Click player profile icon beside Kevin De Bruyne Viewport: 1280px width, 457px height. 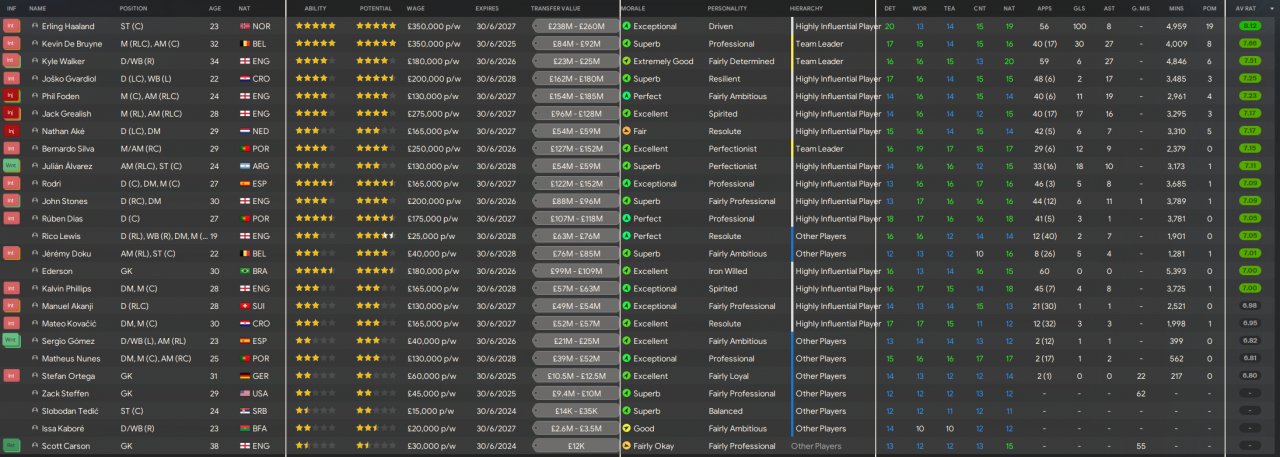point(35,44)
